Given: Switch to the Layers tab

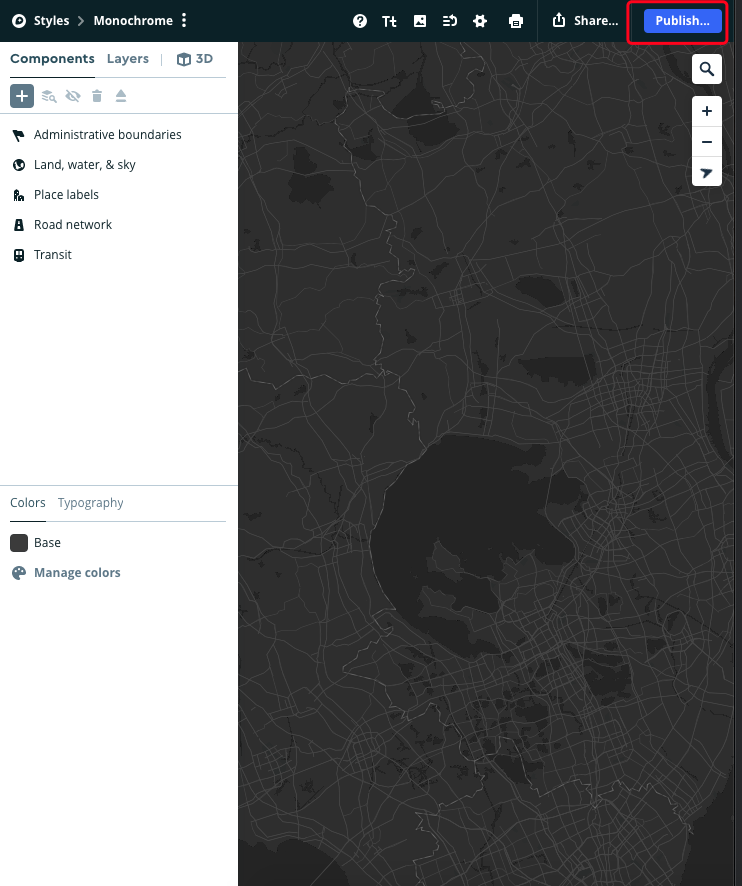Looking at the screenshot, I should (128, 59).
